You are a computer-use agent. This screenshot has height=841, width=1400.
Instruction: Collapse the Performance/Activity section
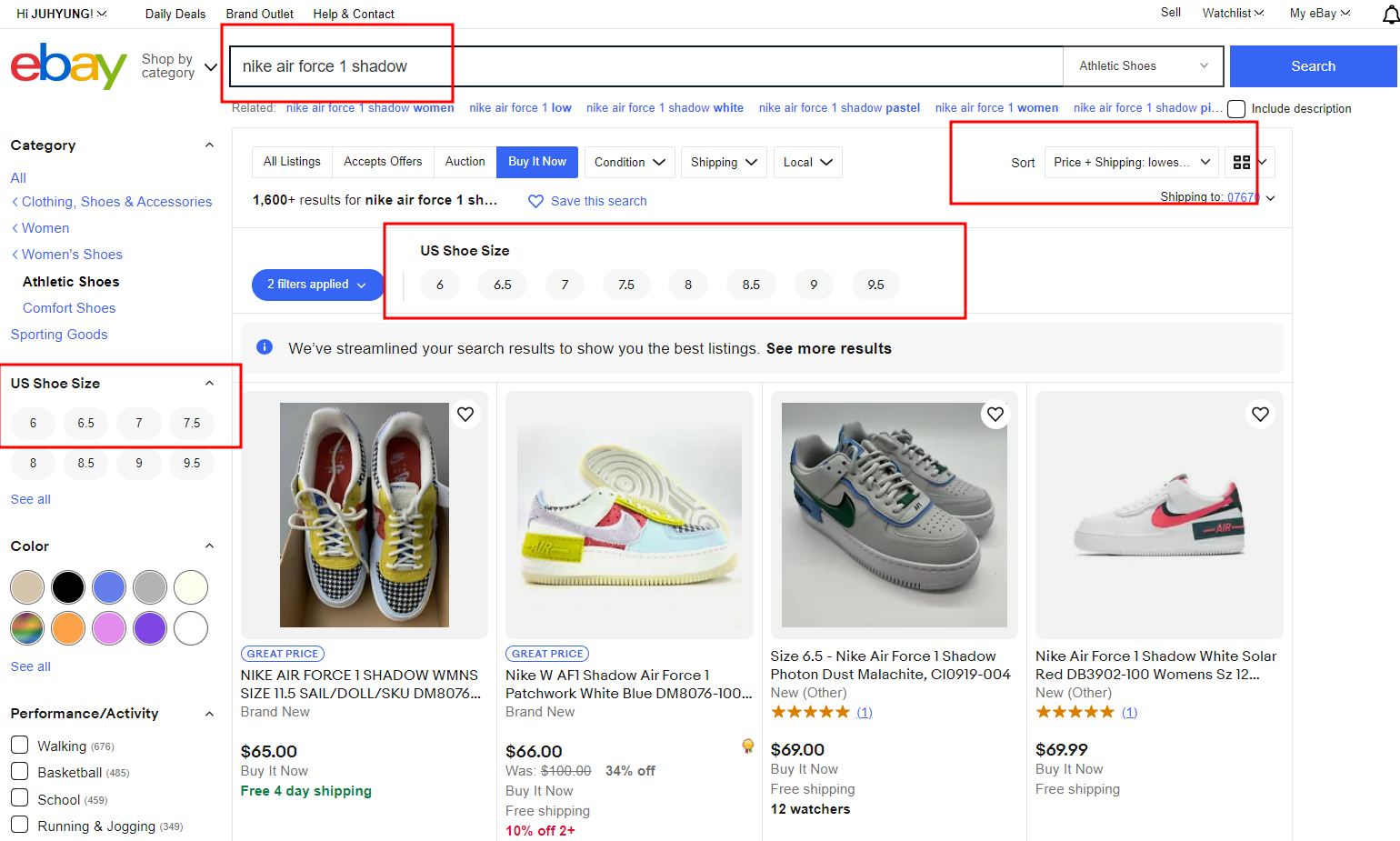[x=209, y=714]
